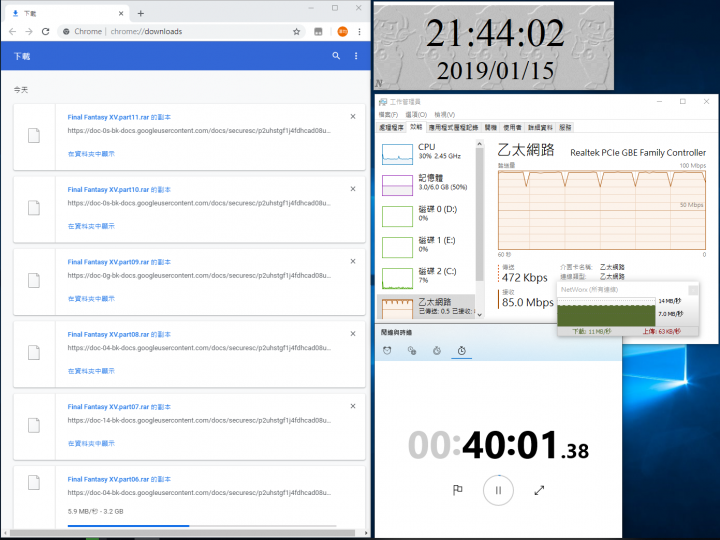
Task: Close the NetWorx graph popup
Action: coord(693,290)
